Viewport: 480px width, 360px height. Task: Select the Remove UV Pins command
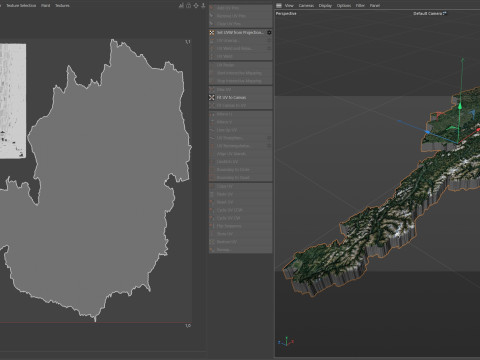(x=240, y=16)
